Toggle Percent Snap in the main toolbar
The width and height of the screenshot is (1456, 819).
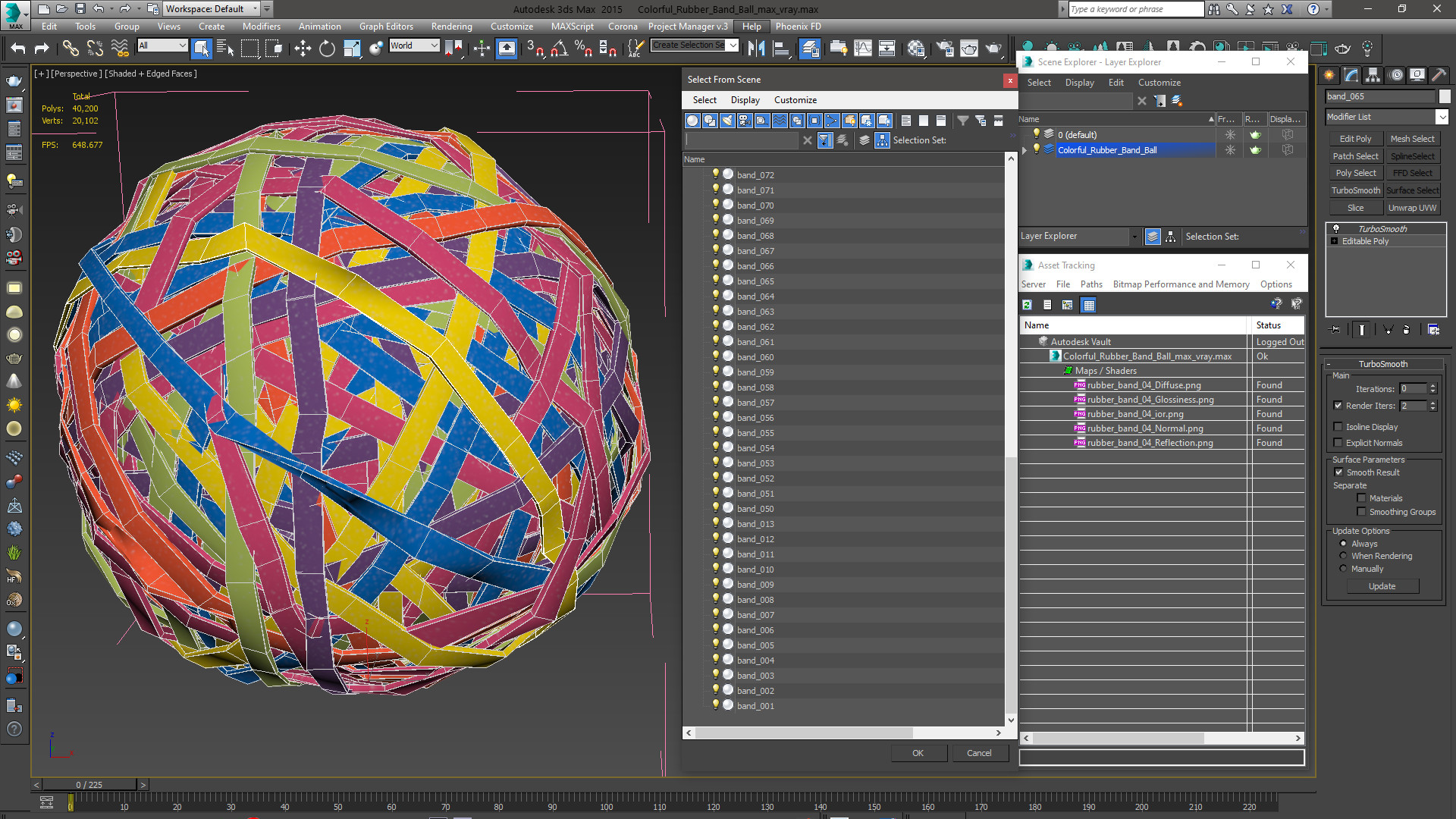(583, 49)
